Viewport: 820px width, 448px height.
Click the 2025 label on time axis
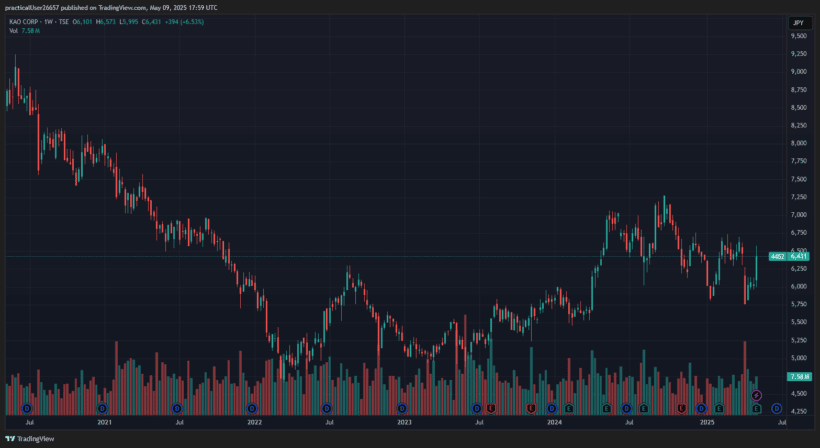click(706, 423)
